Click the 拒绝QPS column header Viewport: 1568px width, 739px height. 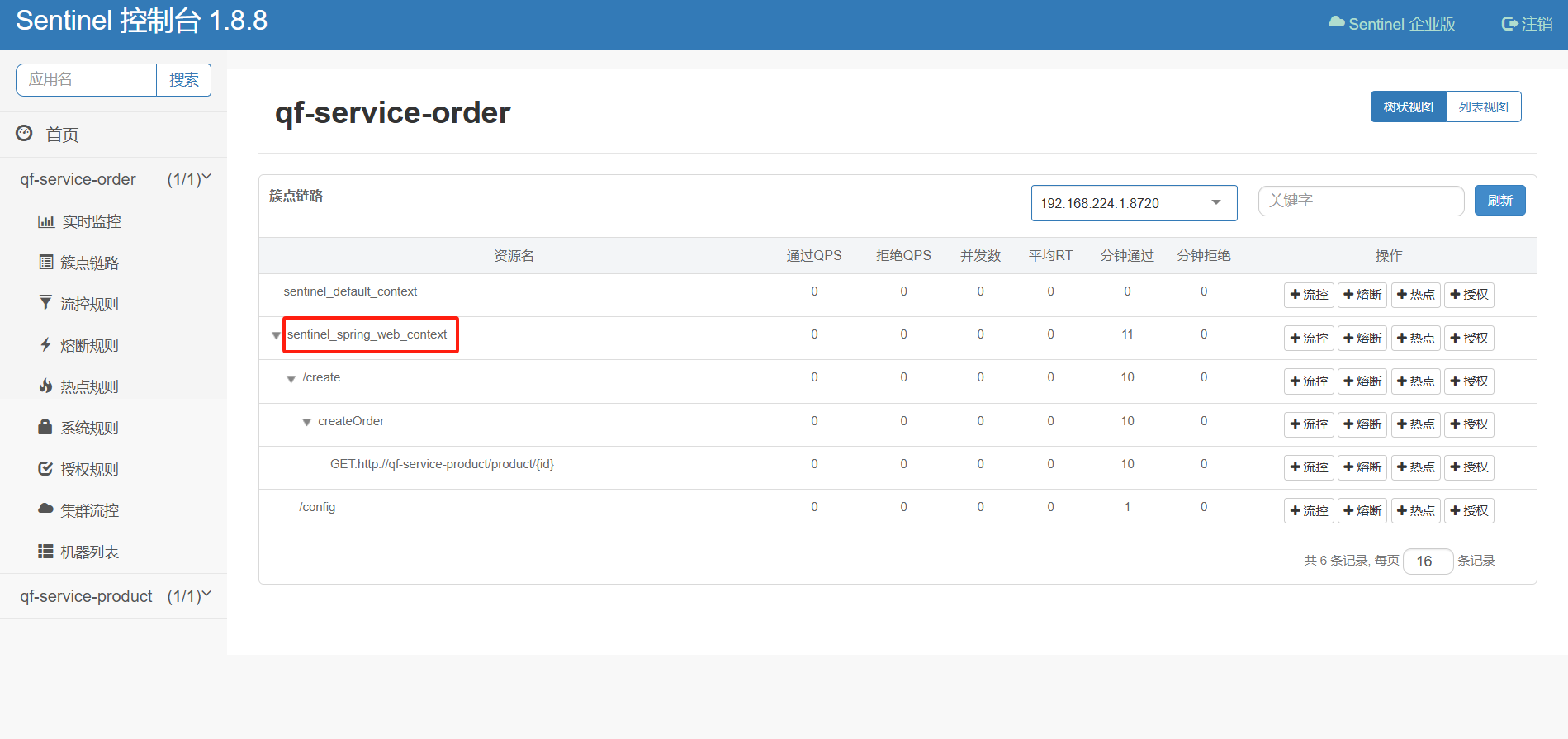[x=903, y=256]
